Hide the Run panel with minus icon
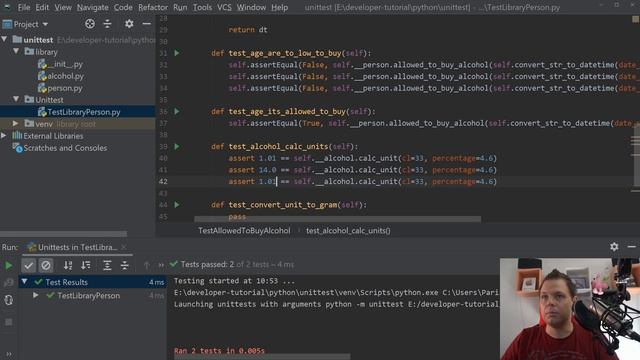Viewport: 640px width, 360px height. 631,247
